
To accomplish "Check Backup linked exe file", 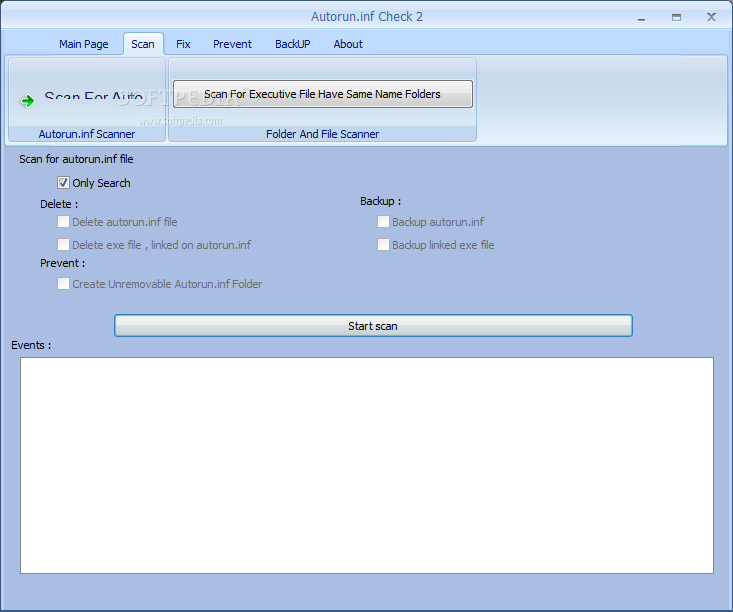I will point(383,245).
